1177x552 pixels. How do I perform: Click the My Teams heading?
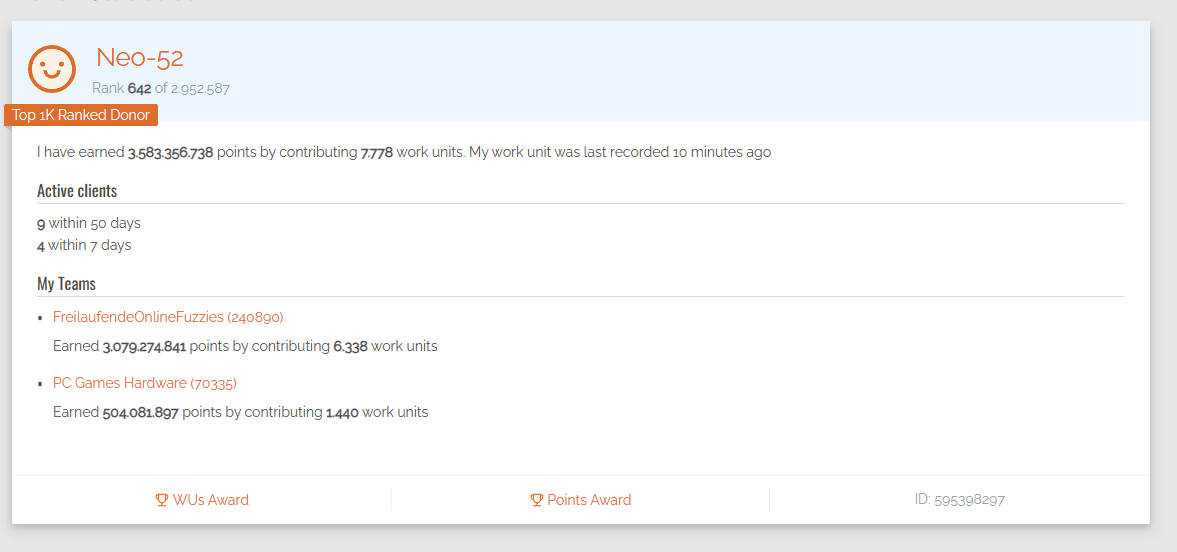tap(66, 284)
